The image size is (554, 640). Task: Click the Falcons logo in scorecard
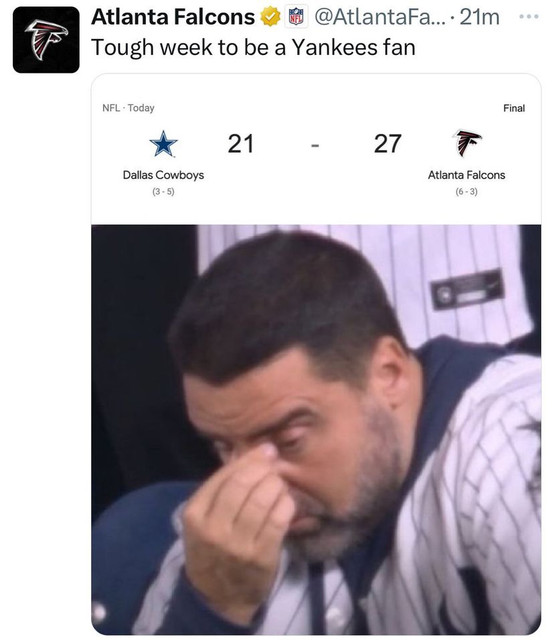pyautogui.click(x=467, y=143)
